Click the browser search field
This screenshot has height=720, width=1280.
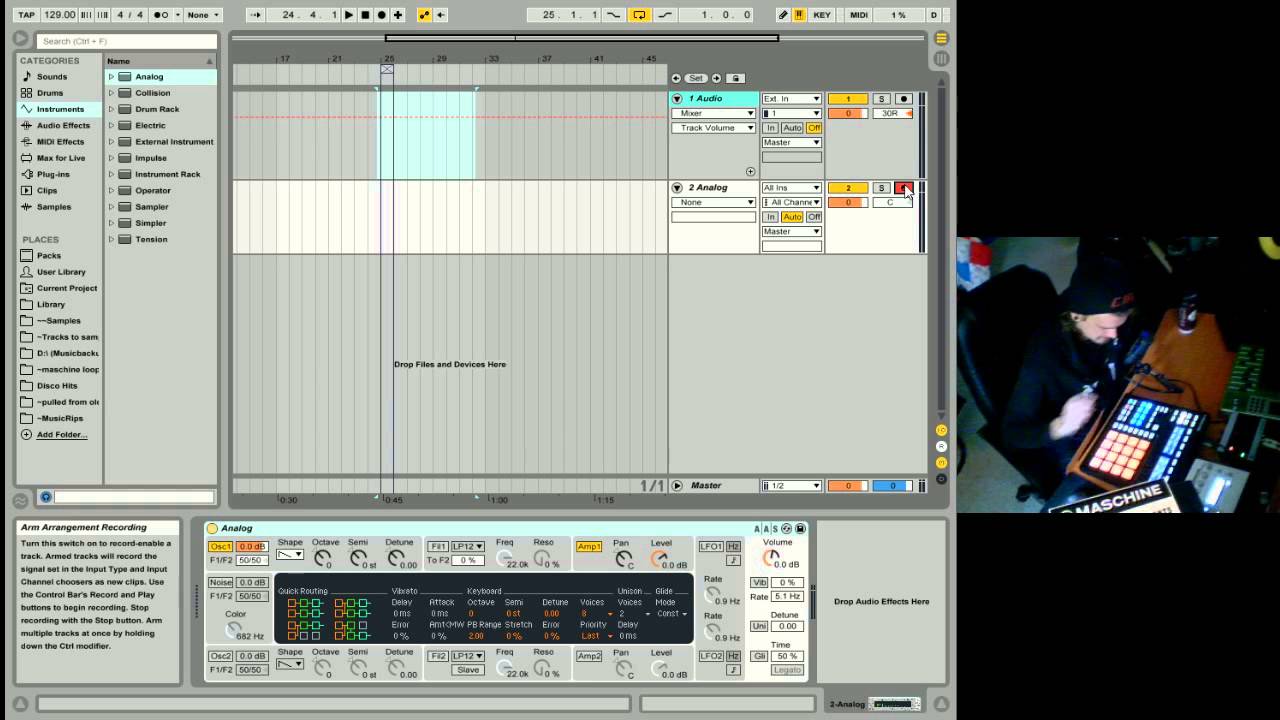(x=127, y=41)
